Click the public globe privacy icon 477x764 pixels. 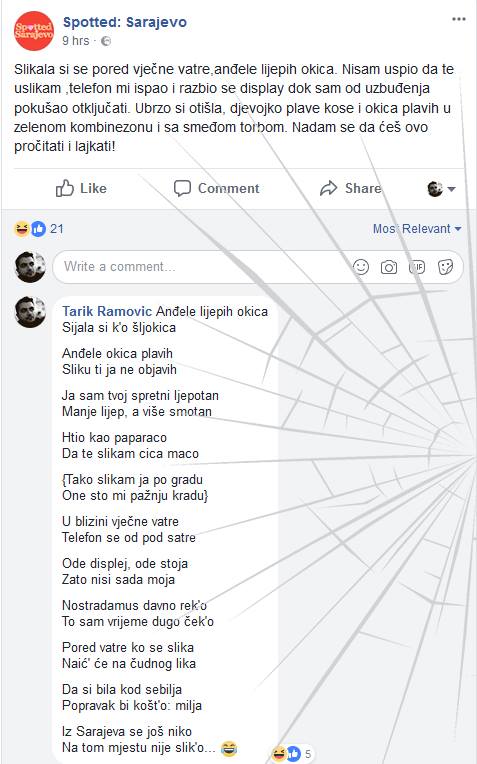[x=106, y=41]
